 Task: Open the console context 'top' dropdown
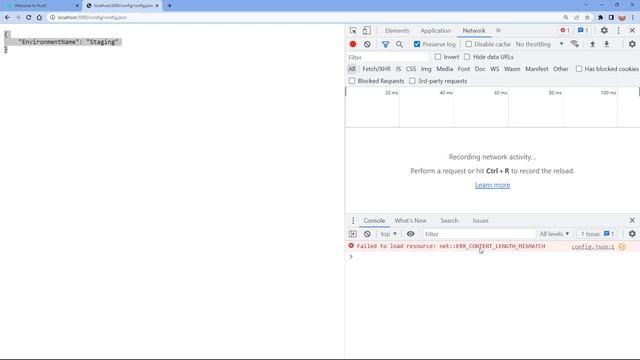388,234
